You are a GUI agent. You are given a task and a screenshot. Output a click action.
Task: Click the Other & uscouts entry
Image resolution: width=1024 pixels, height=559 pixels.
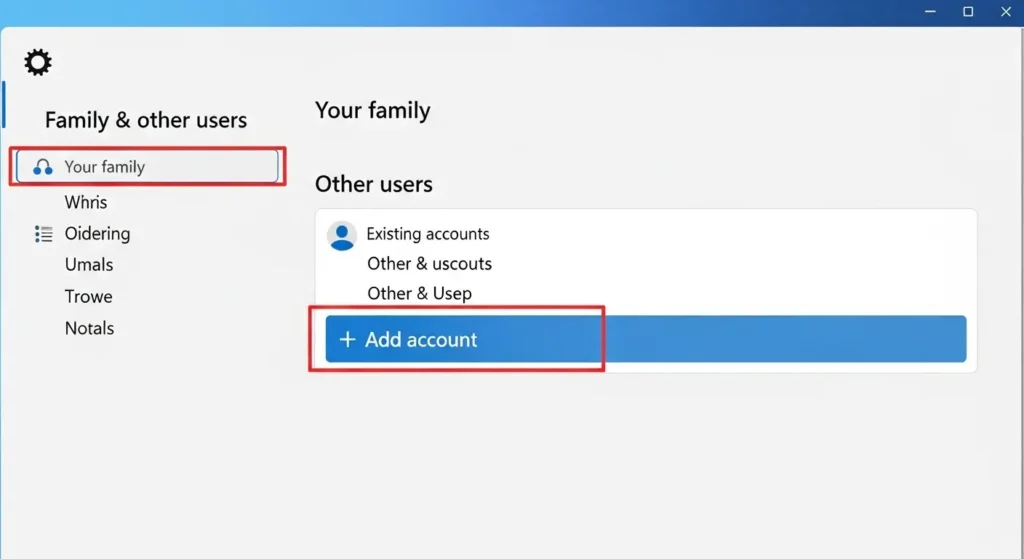click(x=429, y=264)
